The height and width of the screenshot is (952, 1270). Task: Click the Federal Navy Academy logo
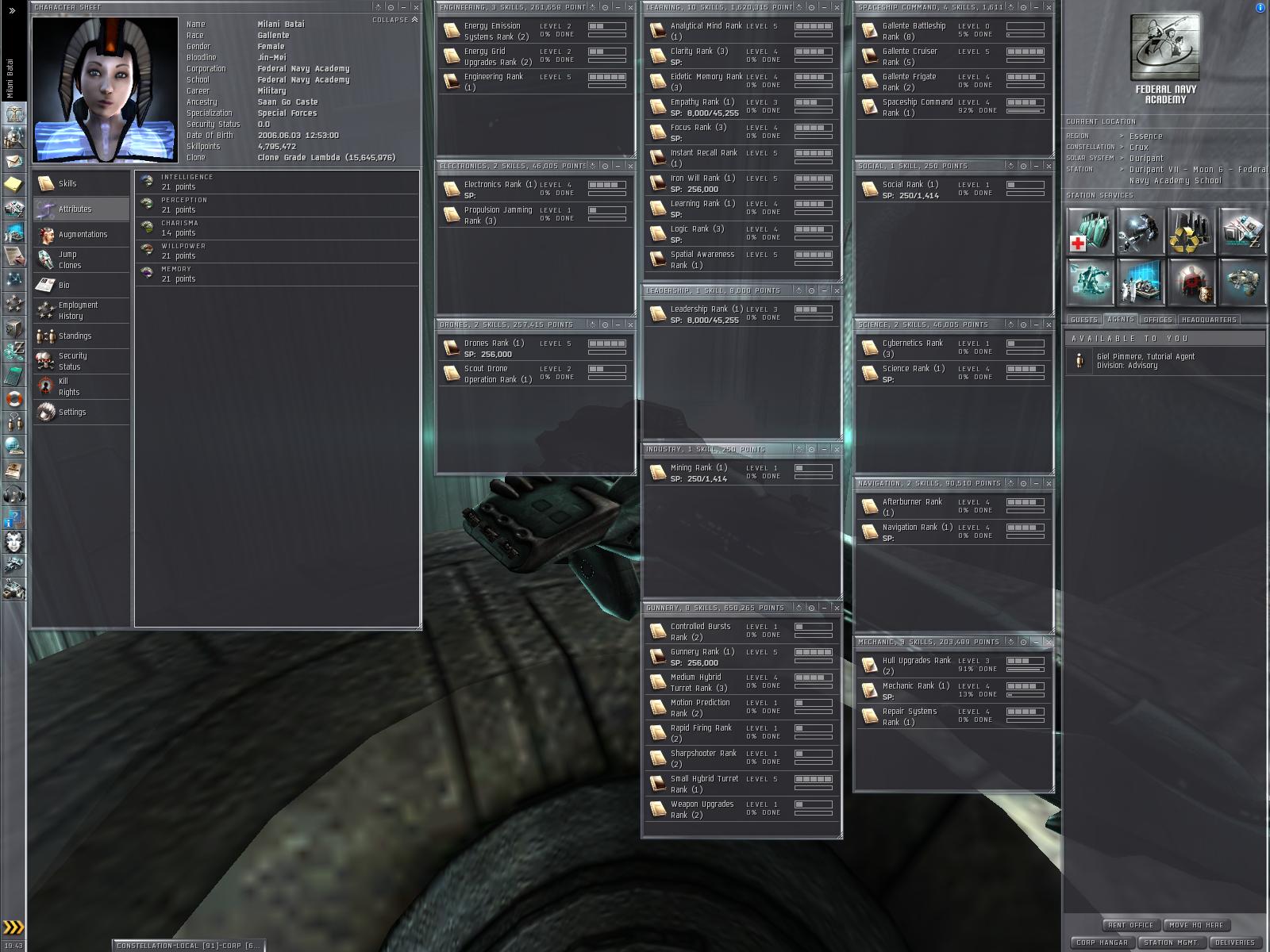point(1165,49)
